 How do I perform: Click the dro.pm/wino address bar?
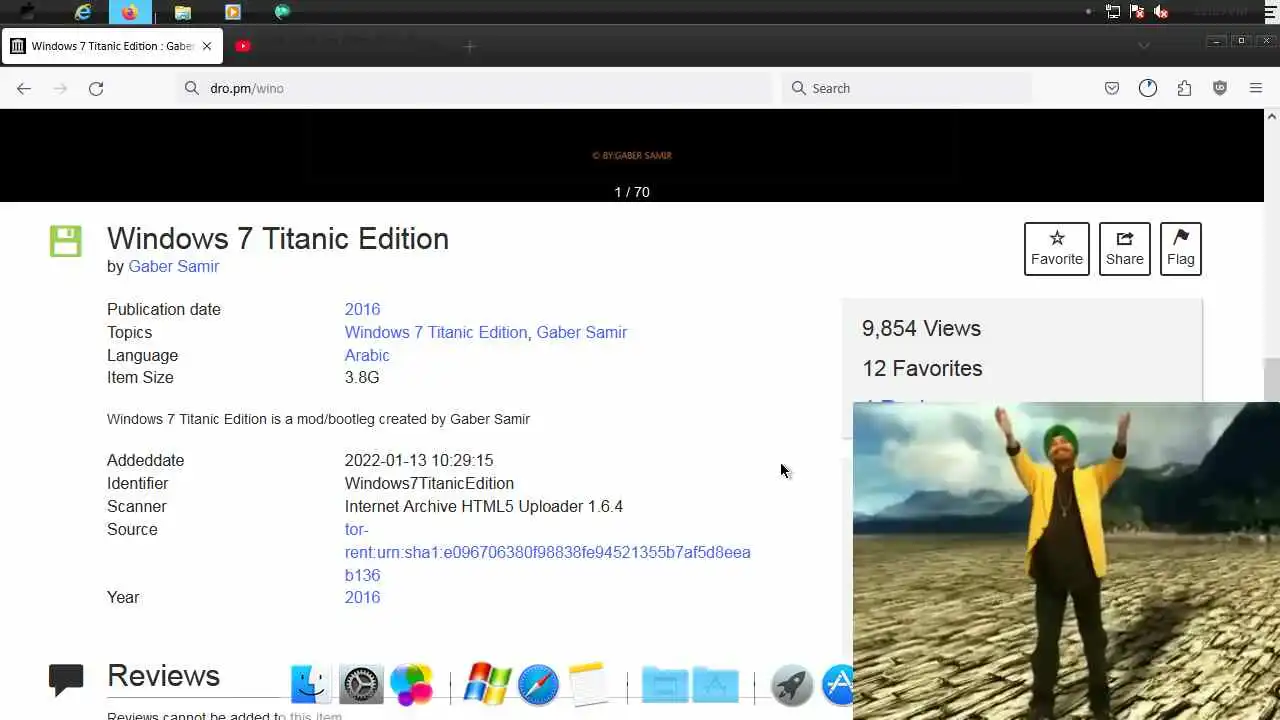click(475, 88)
